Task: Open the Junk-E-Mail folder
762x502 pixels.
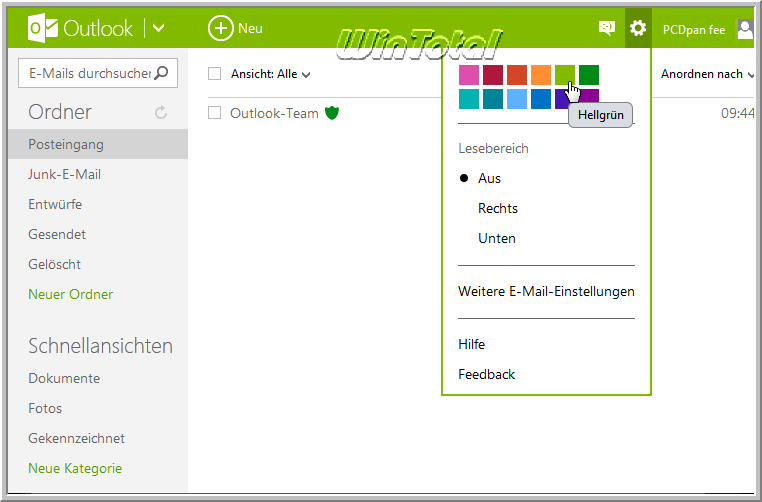Action: [65, 174]
